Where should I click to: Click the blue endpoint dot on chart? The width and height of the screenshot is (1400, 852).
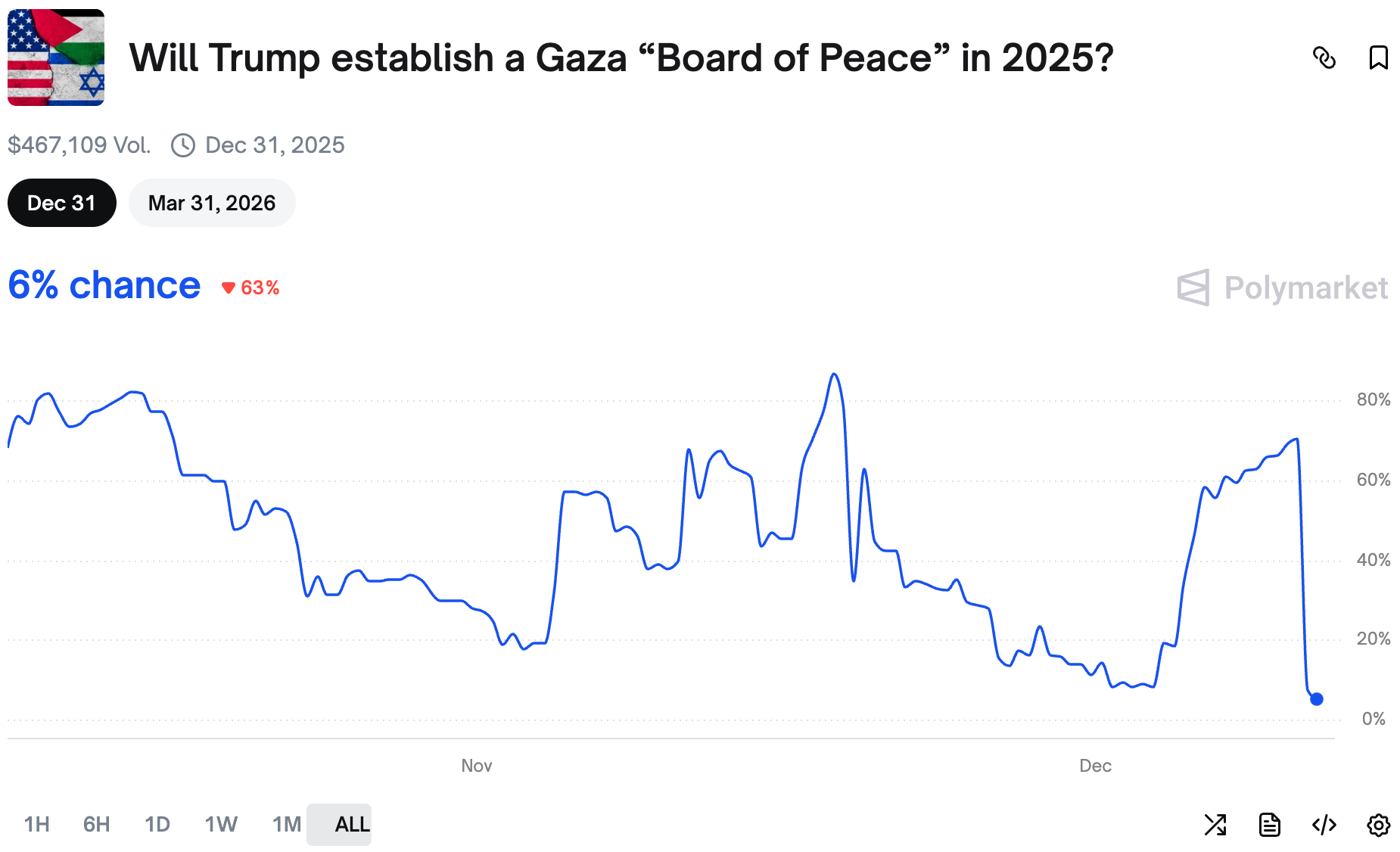1317,699
